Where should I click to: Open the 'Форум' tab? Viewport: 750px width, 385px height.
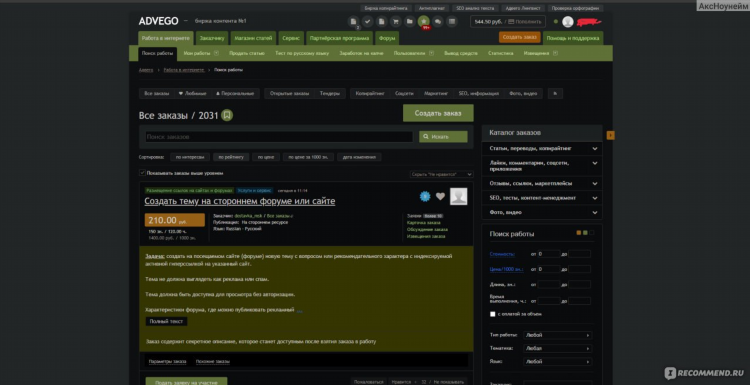coord(387,38)
